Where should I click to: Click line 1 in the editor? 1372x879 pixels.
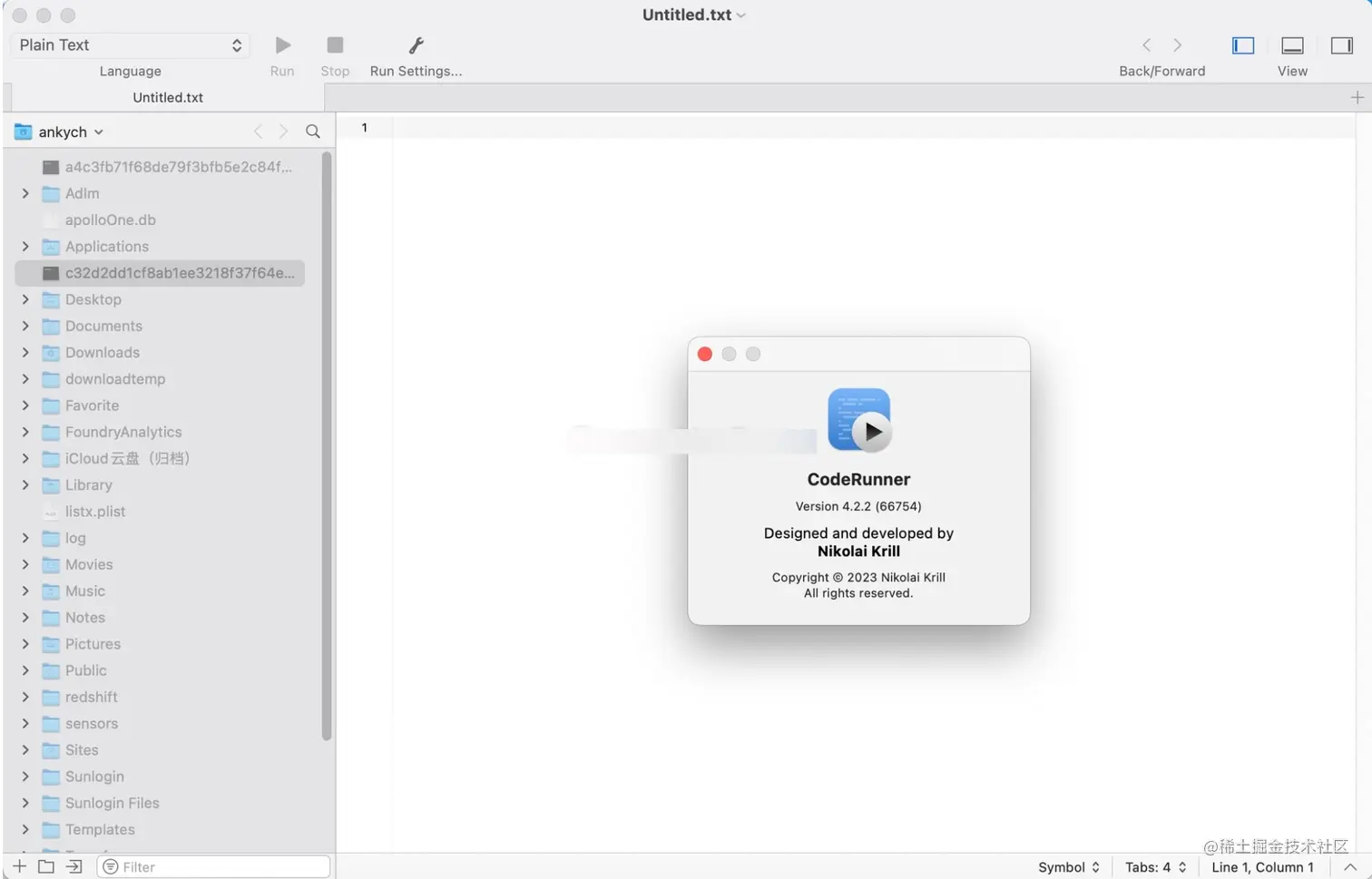874,128
